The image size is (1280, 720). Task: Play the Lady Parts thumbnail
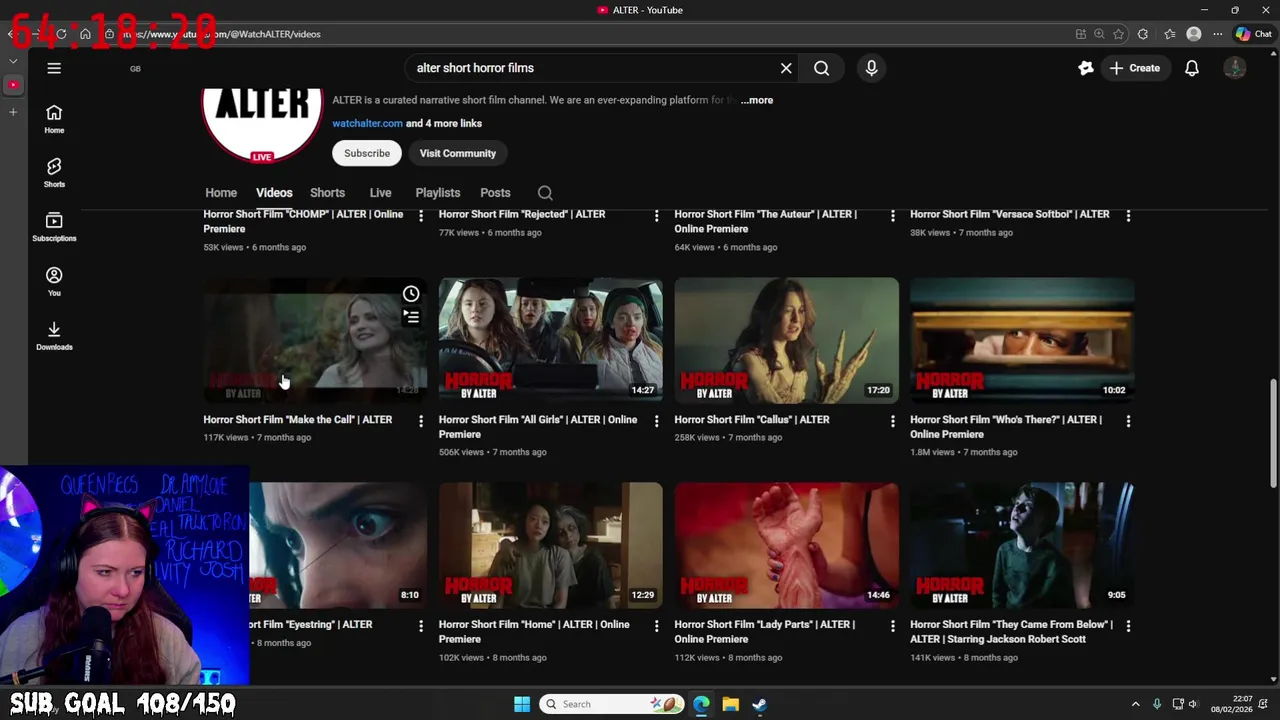pyautogui.click(x=786, y=545)
